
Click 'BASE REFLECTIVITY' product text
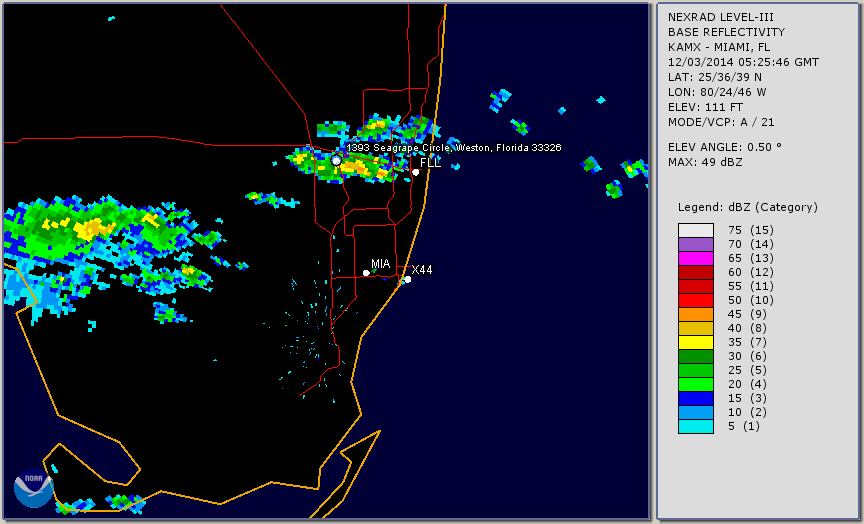[726, 33]
